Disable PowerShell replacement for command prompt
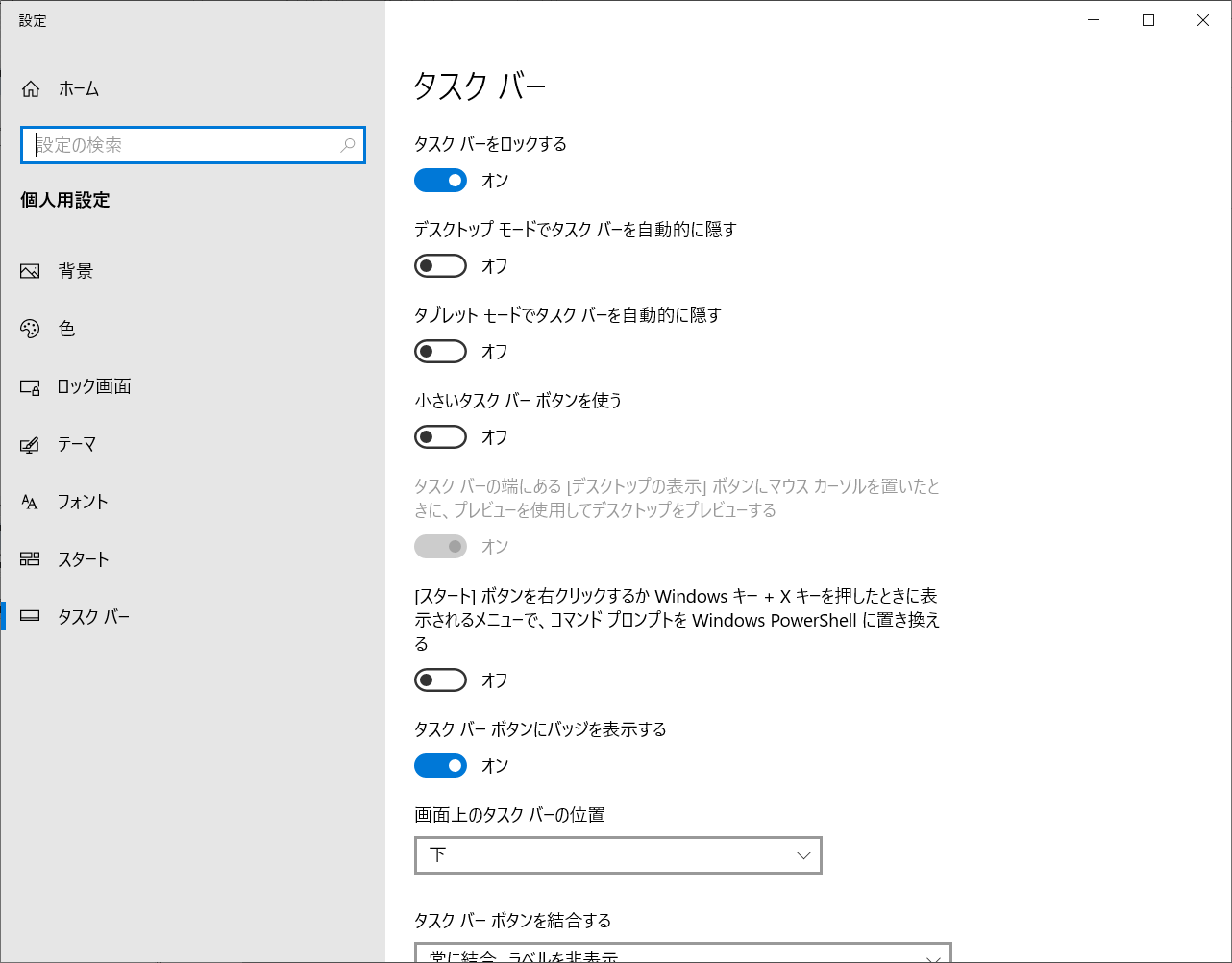This screenshot has width=1232, height=963. tap(440, 679)
